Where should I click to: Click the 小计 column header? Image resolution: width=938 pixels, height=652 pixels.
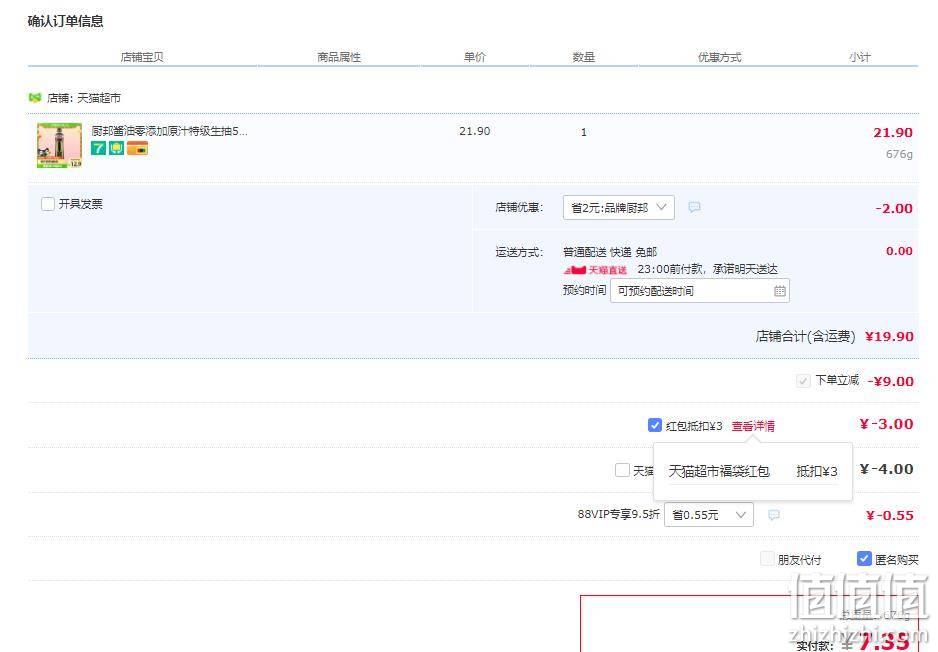[860, 57]
